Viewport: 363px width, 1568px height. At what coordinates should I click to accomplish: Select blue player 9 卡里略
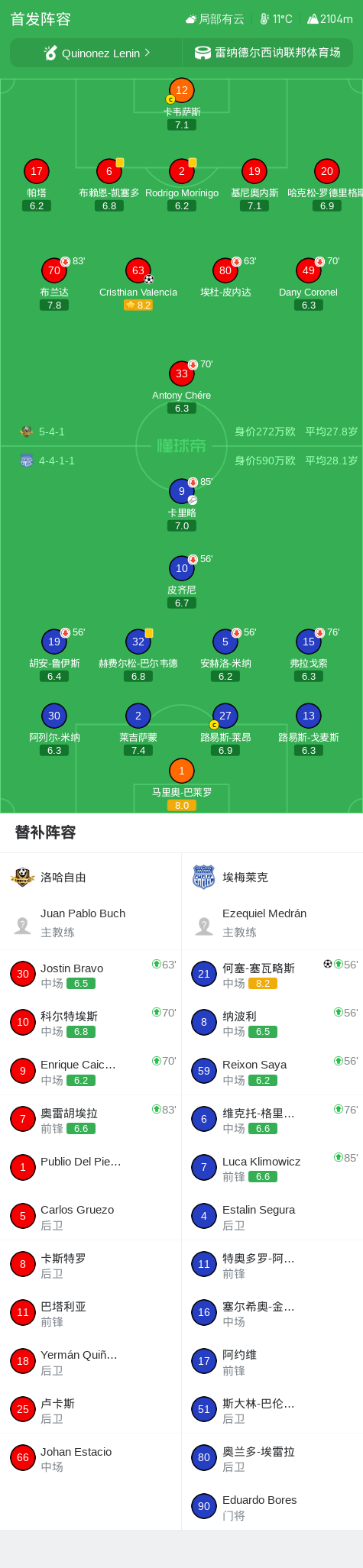point(182,491)
